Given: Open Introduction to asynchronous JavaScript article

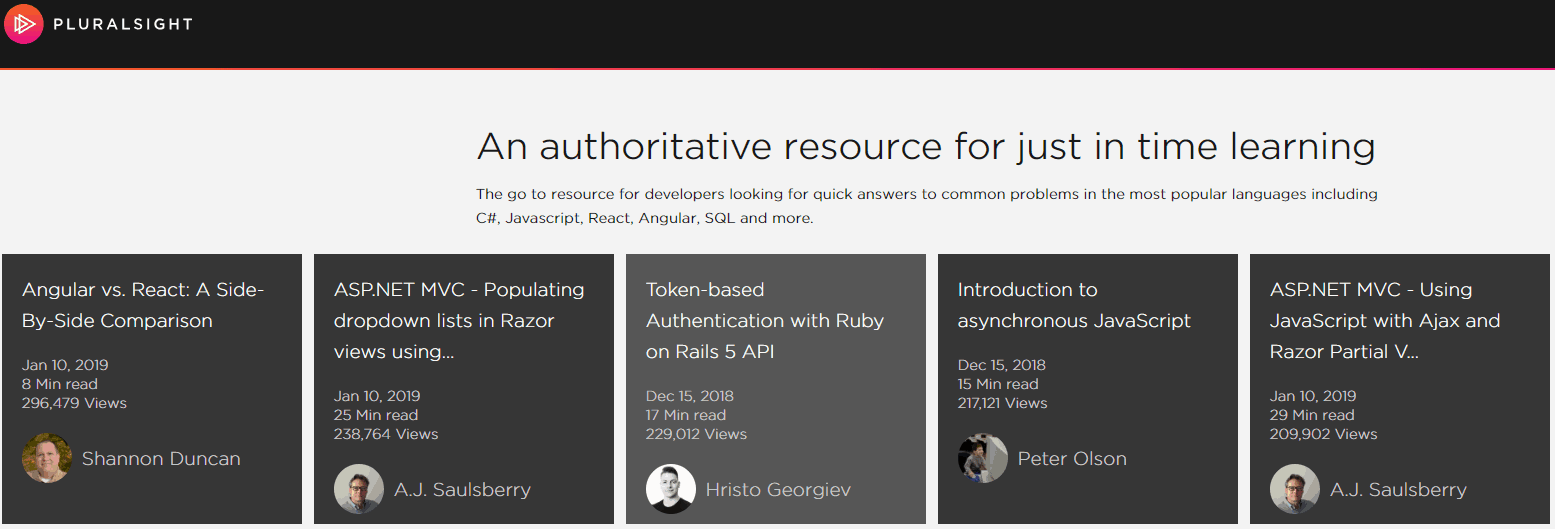Looking at the screenshot, I should pos(1074,305).
